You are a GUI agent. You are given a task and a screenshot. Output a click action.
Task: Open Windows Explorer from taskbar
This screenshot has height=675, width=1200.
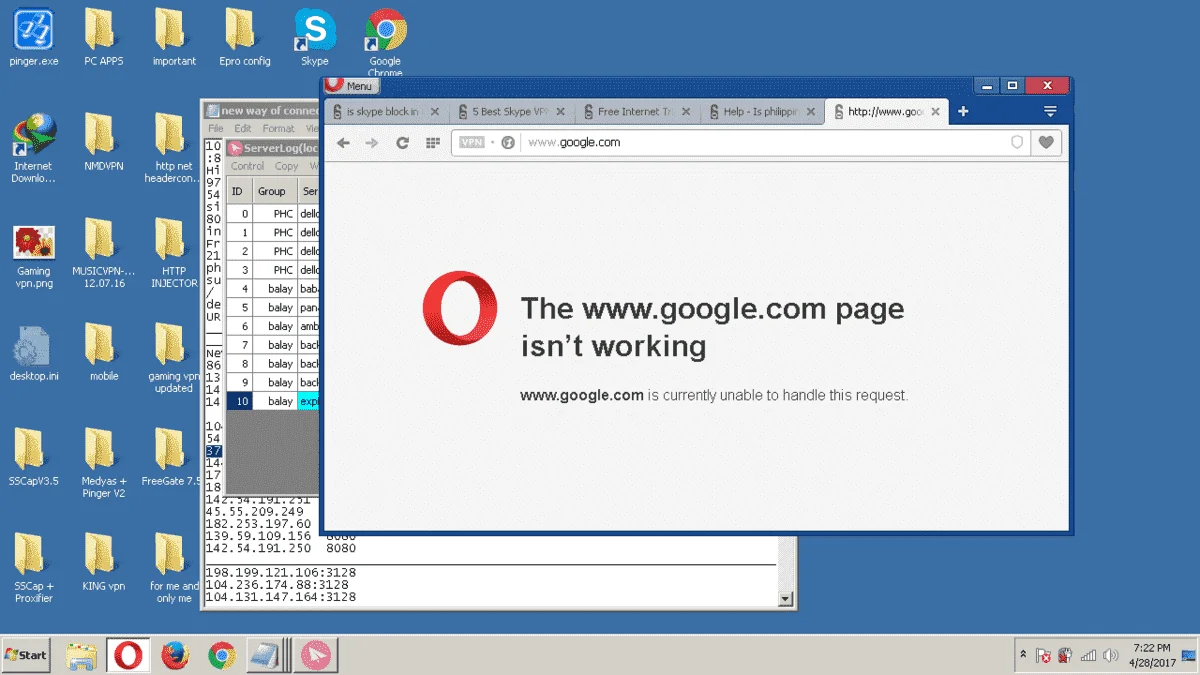coord(82,656)
